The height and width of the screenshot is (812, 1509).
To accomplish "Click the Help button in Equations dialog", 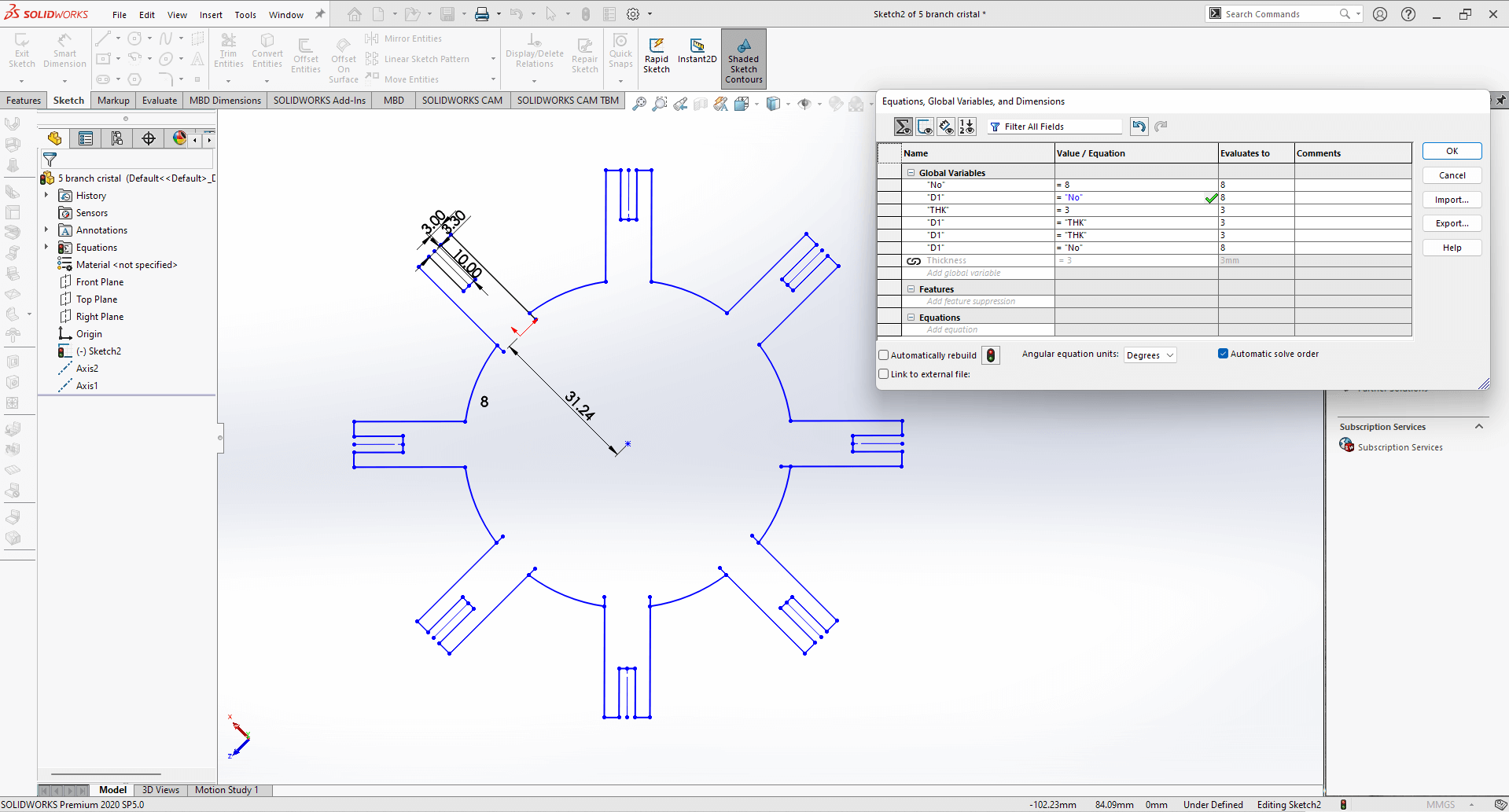I will 1452,248.
